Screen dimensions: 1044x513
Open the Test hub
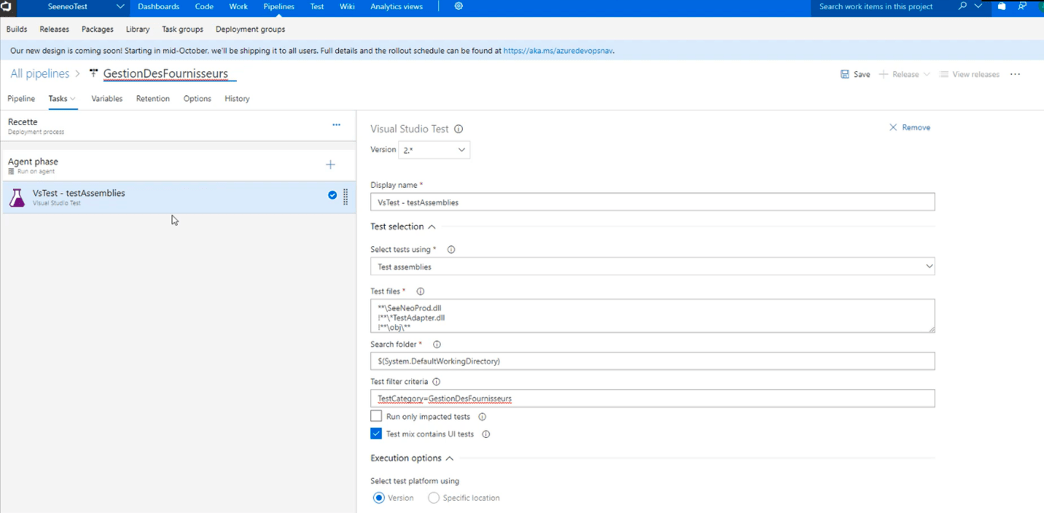[x=318, y=6]
